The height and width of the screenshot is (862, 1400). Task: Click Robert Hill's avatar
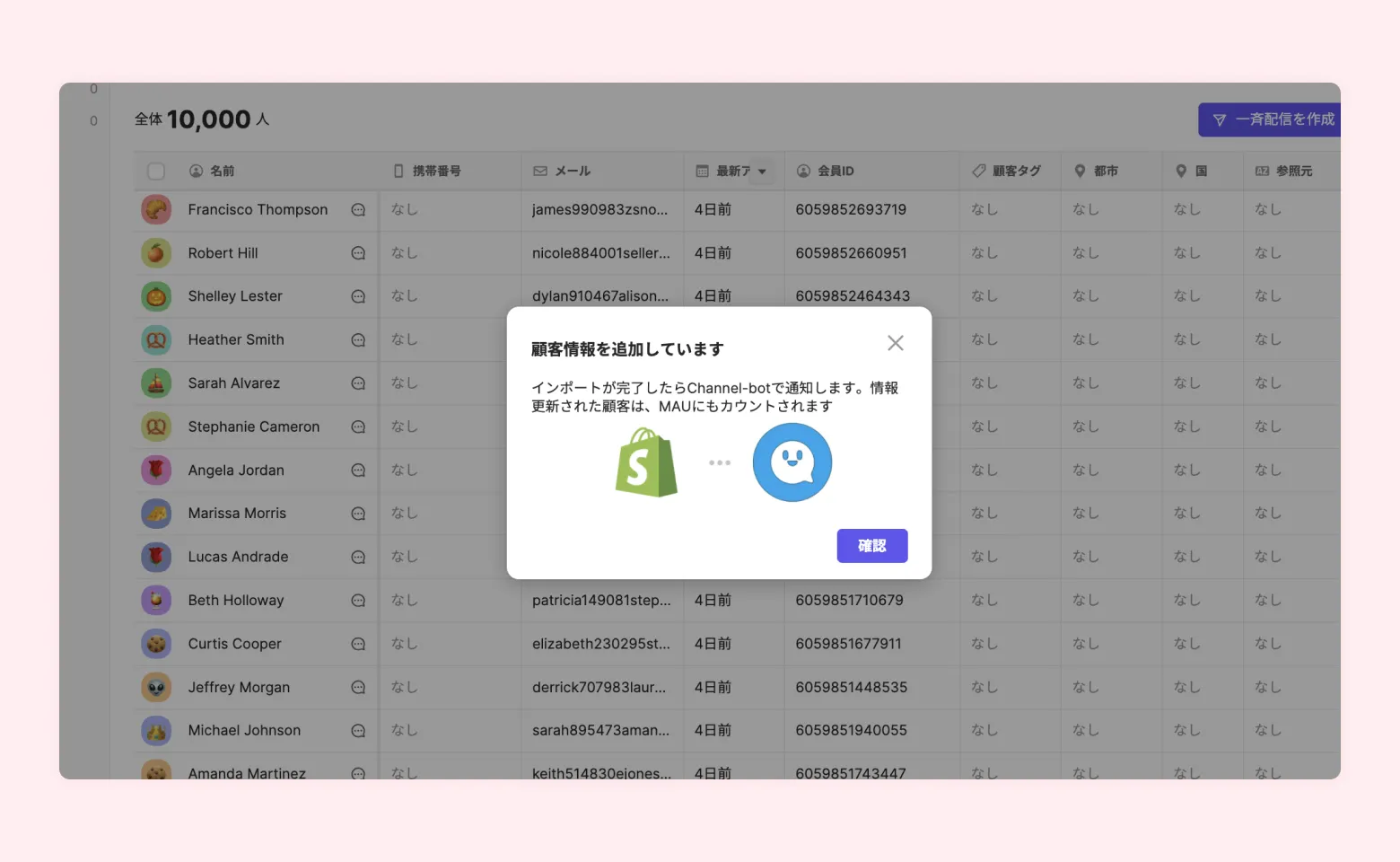(x=156, y=253)
